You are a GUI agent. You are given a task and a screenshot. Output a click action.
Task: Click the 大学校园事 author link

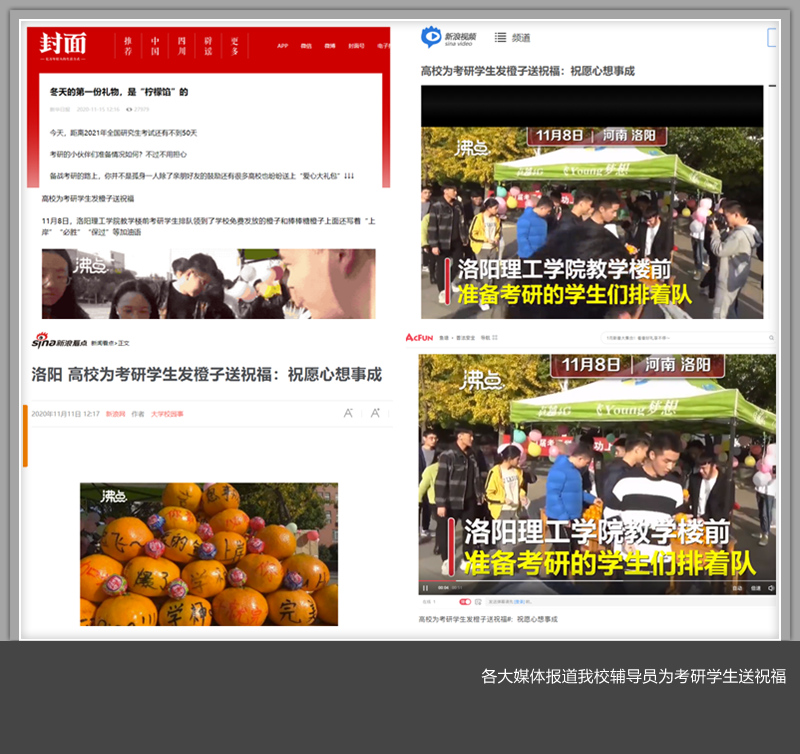coord(167,413)
